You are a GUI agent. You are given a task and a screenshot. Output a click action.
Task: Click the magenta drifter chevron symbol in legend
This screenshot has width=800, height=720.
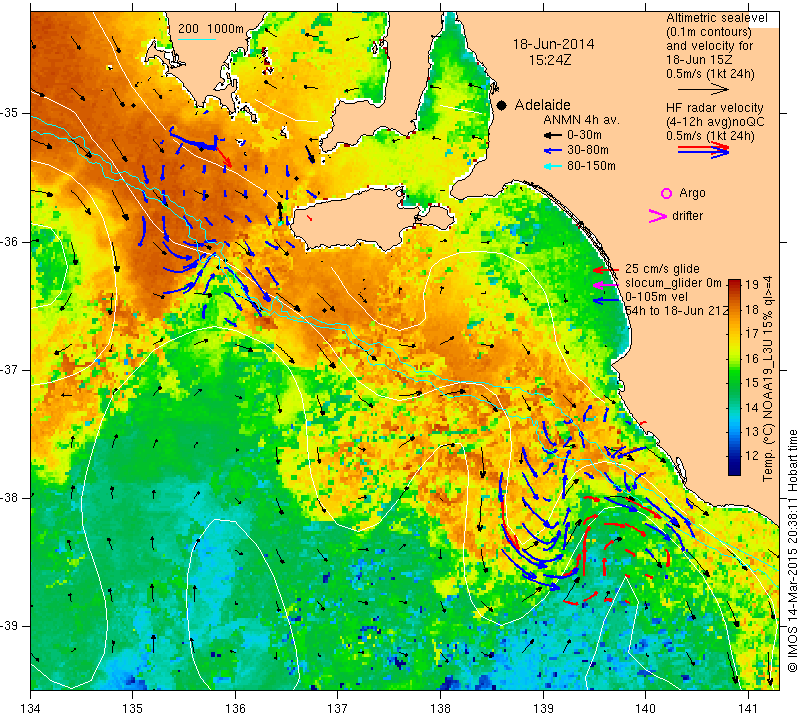658,216
